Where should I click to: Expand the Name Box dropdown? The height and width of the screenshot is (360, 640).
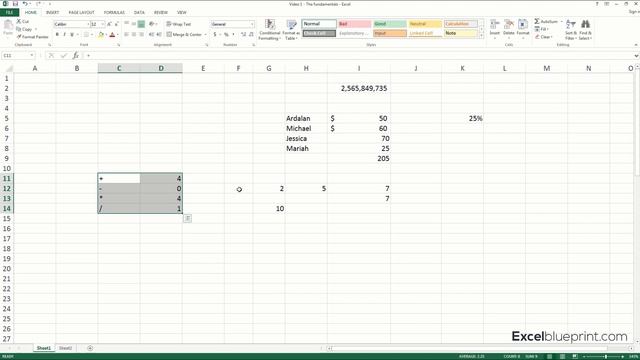point(31,56)
